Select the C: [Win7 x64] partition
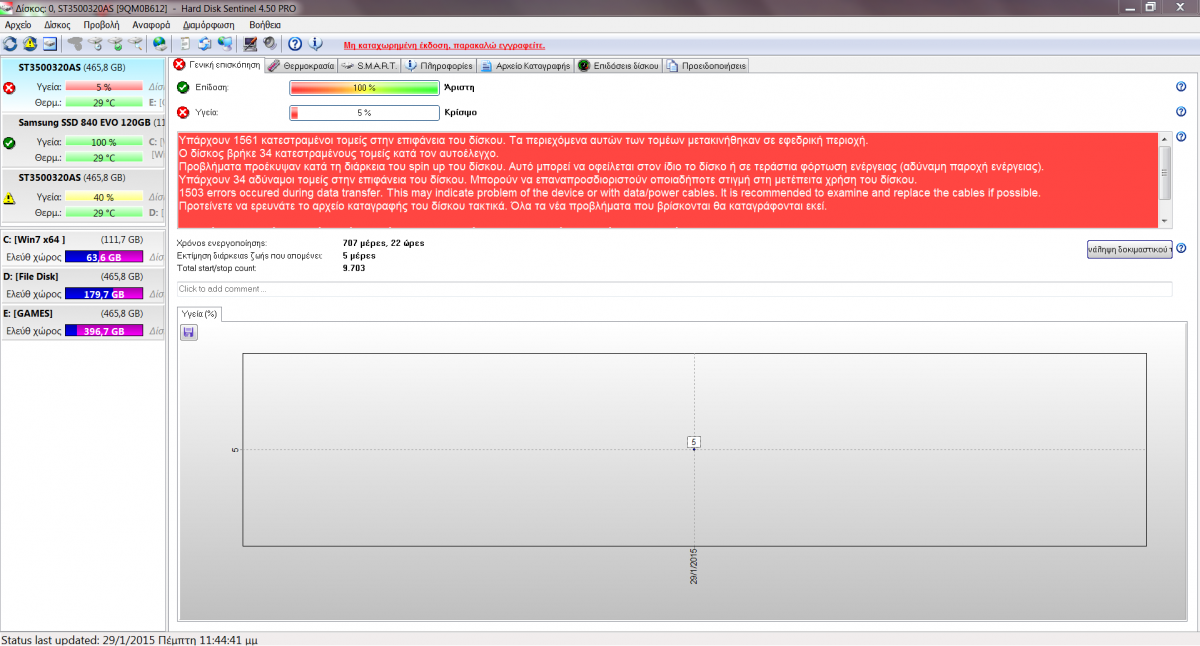 point(84,249)
